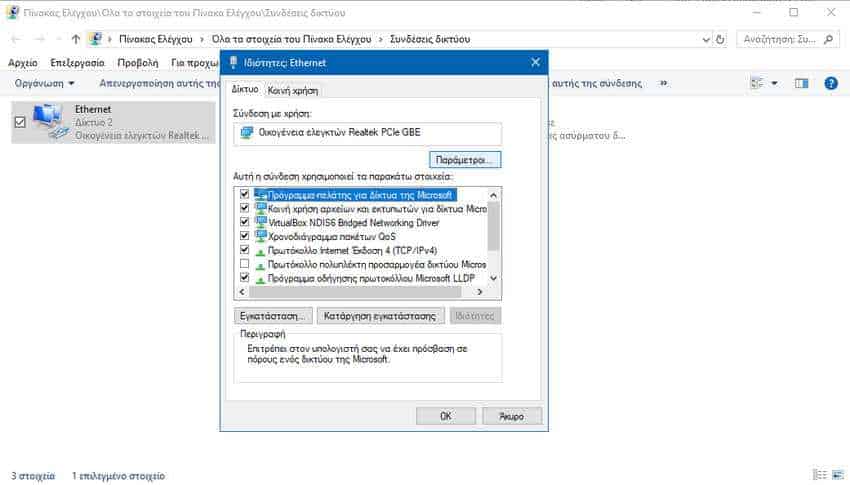Screen dimensions: 850x485
Task: Click the Back arrow in Network Connections window
Action: click(16, 39)
